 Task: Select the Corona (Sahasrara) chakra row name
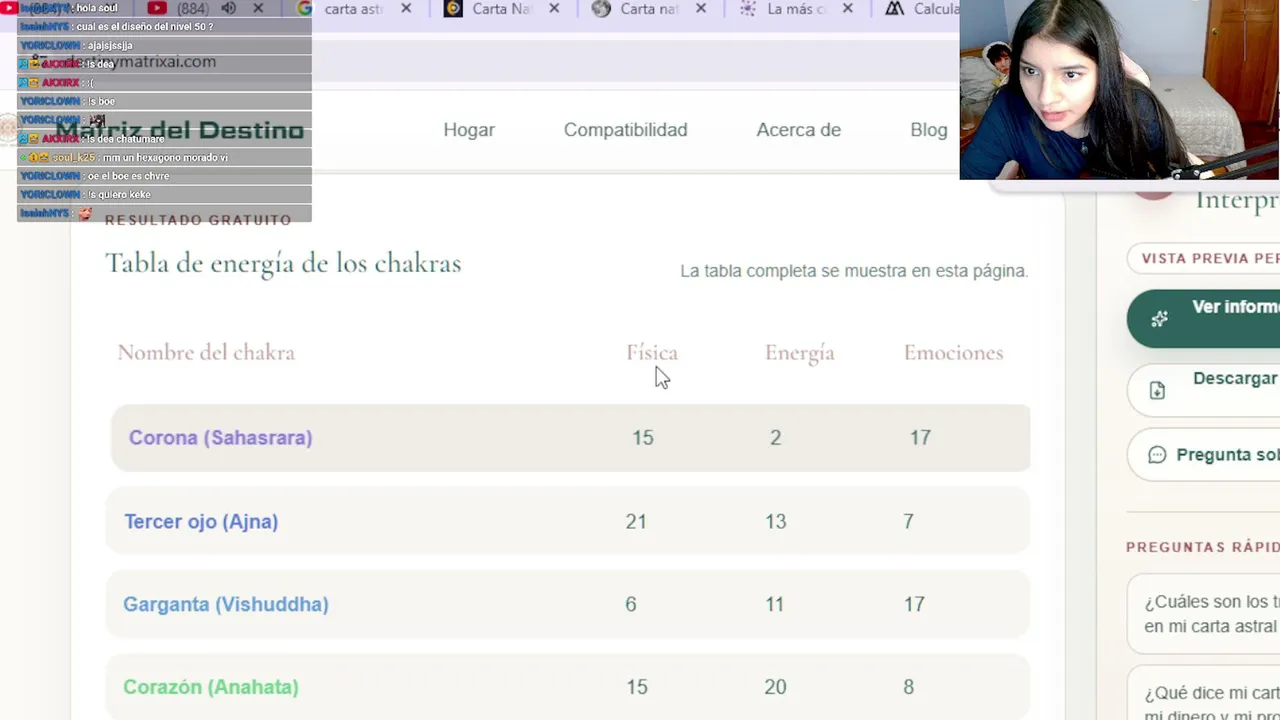pyautogui.click(x=220, y=438)
